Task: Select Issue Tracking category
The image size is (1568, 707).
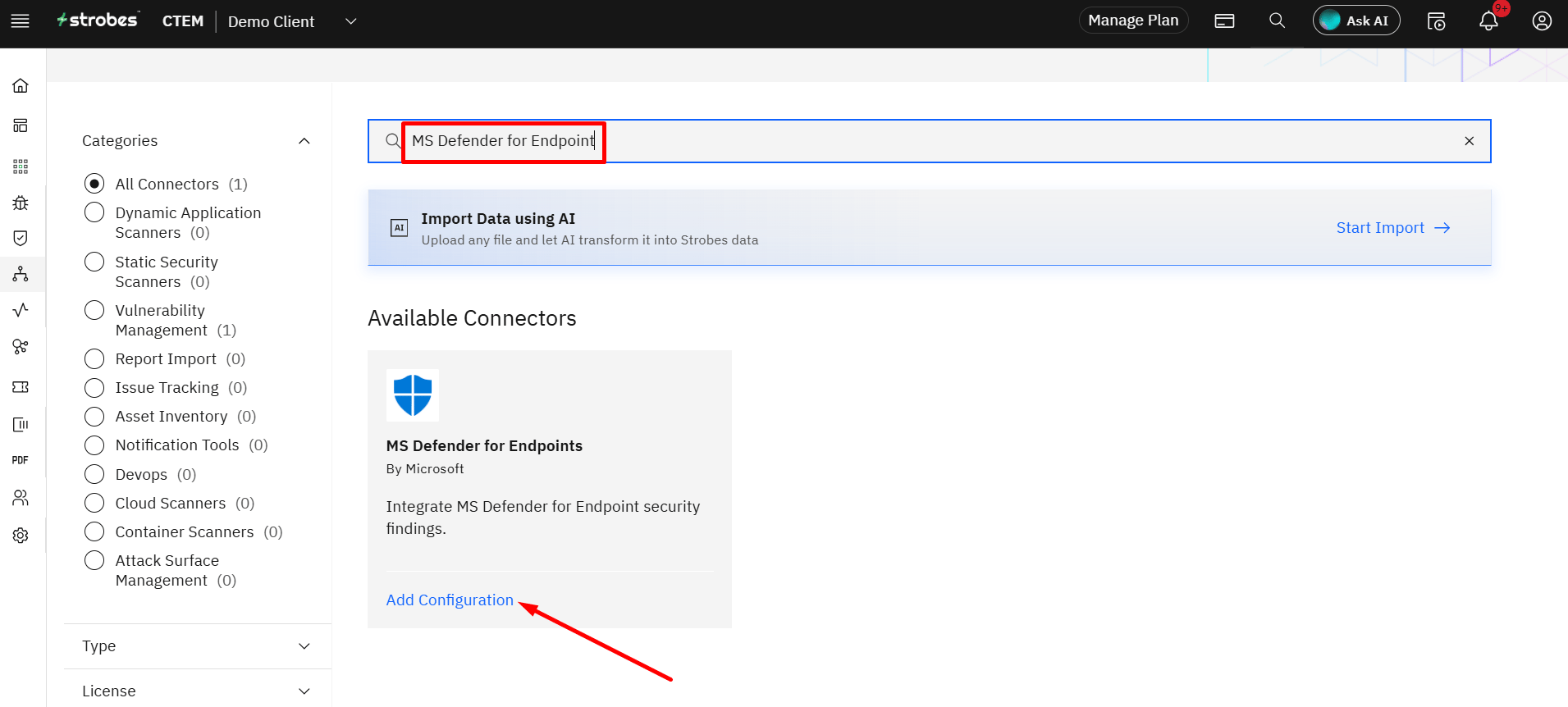Action: point(94,388)
